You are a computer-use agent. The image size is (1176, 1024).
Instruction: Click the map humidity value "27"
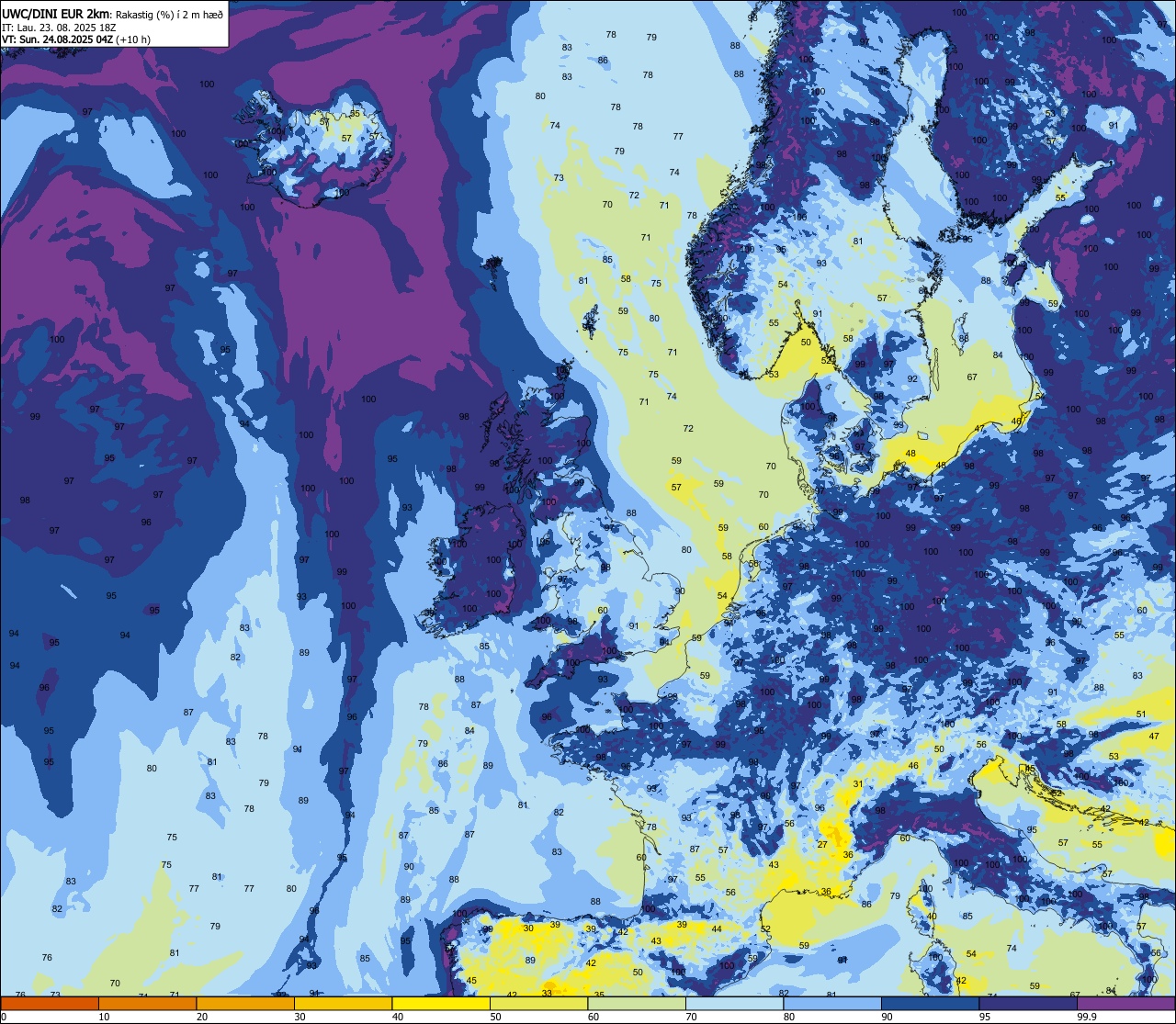click(x=822, y=844)
